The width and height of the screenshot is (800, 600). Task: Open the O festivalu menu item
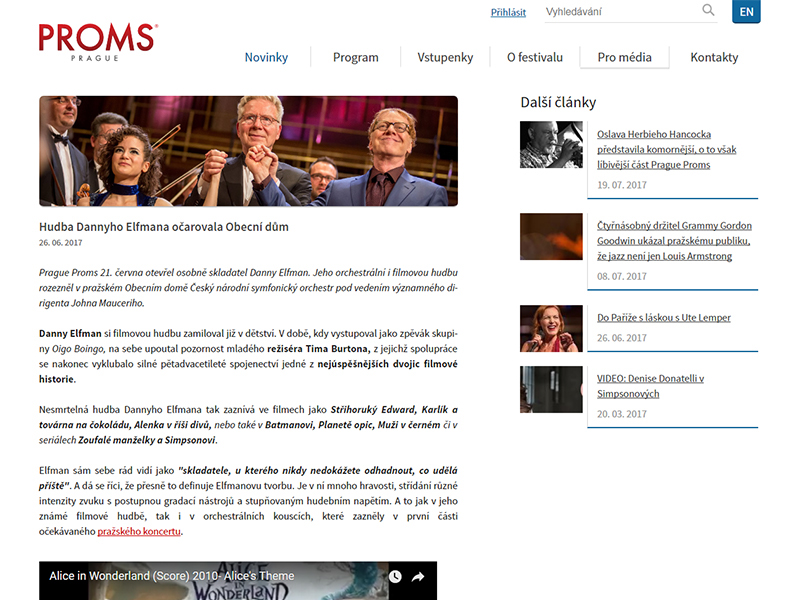[x=535, y=57]
